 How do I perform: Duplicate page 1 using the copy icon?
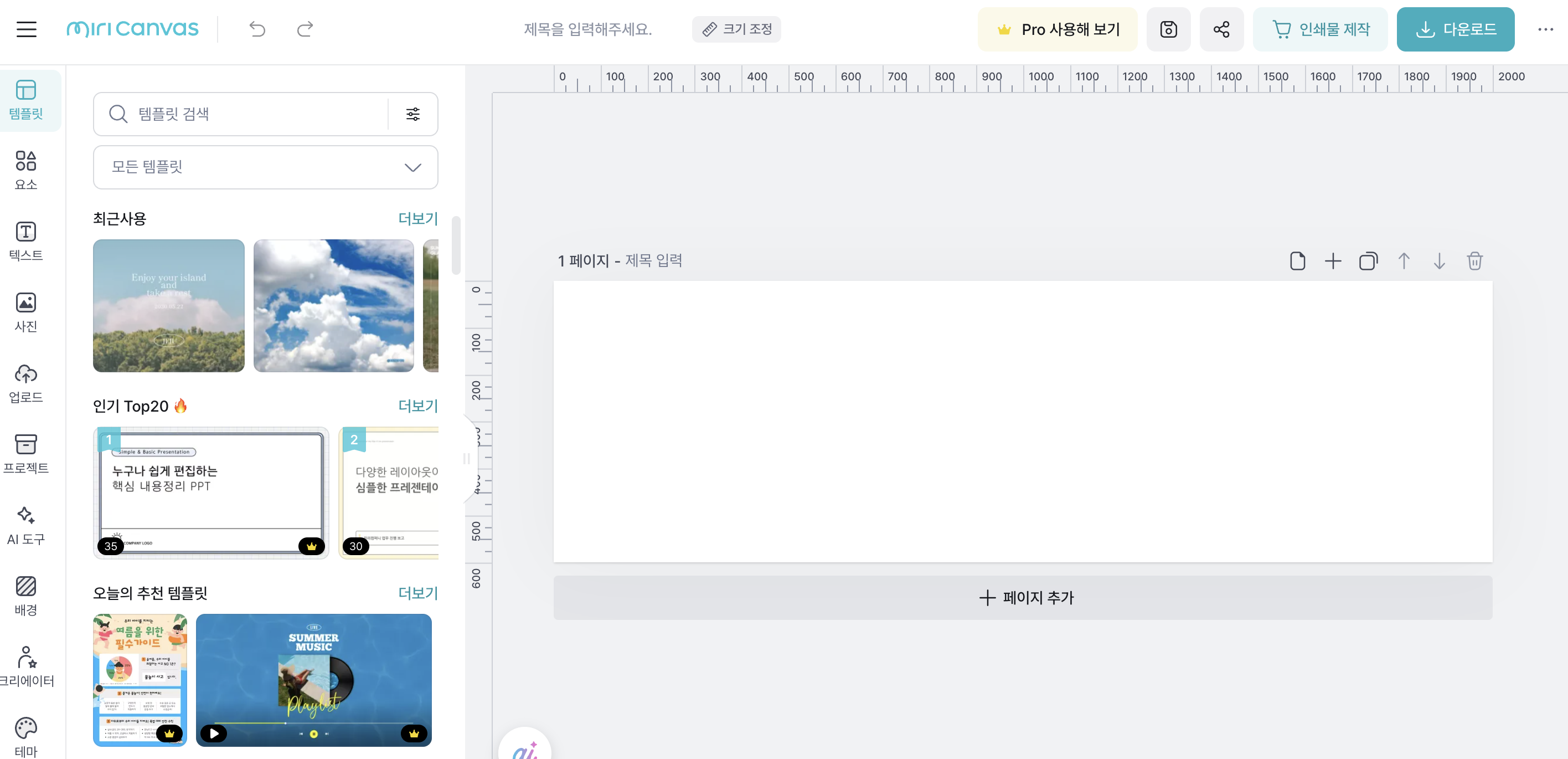(x=1368, y=261)
